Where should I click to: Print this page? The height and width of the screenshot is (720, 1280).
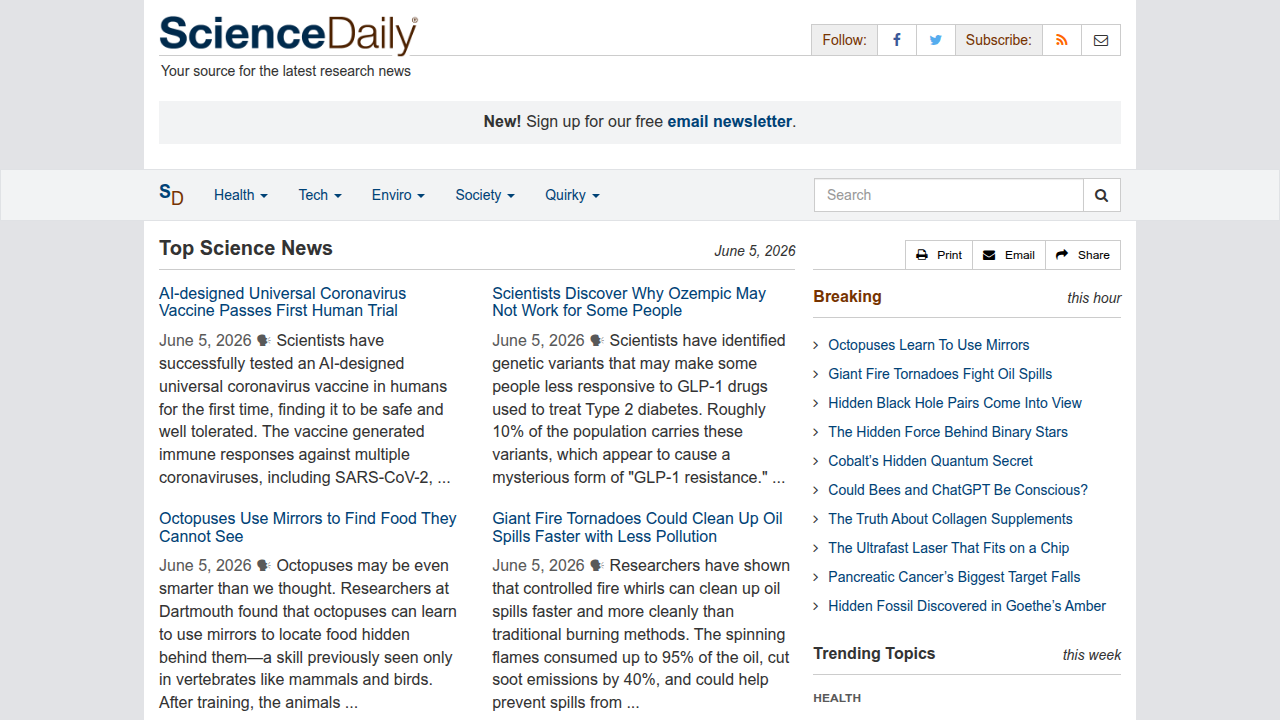click(x=939, y=255)
